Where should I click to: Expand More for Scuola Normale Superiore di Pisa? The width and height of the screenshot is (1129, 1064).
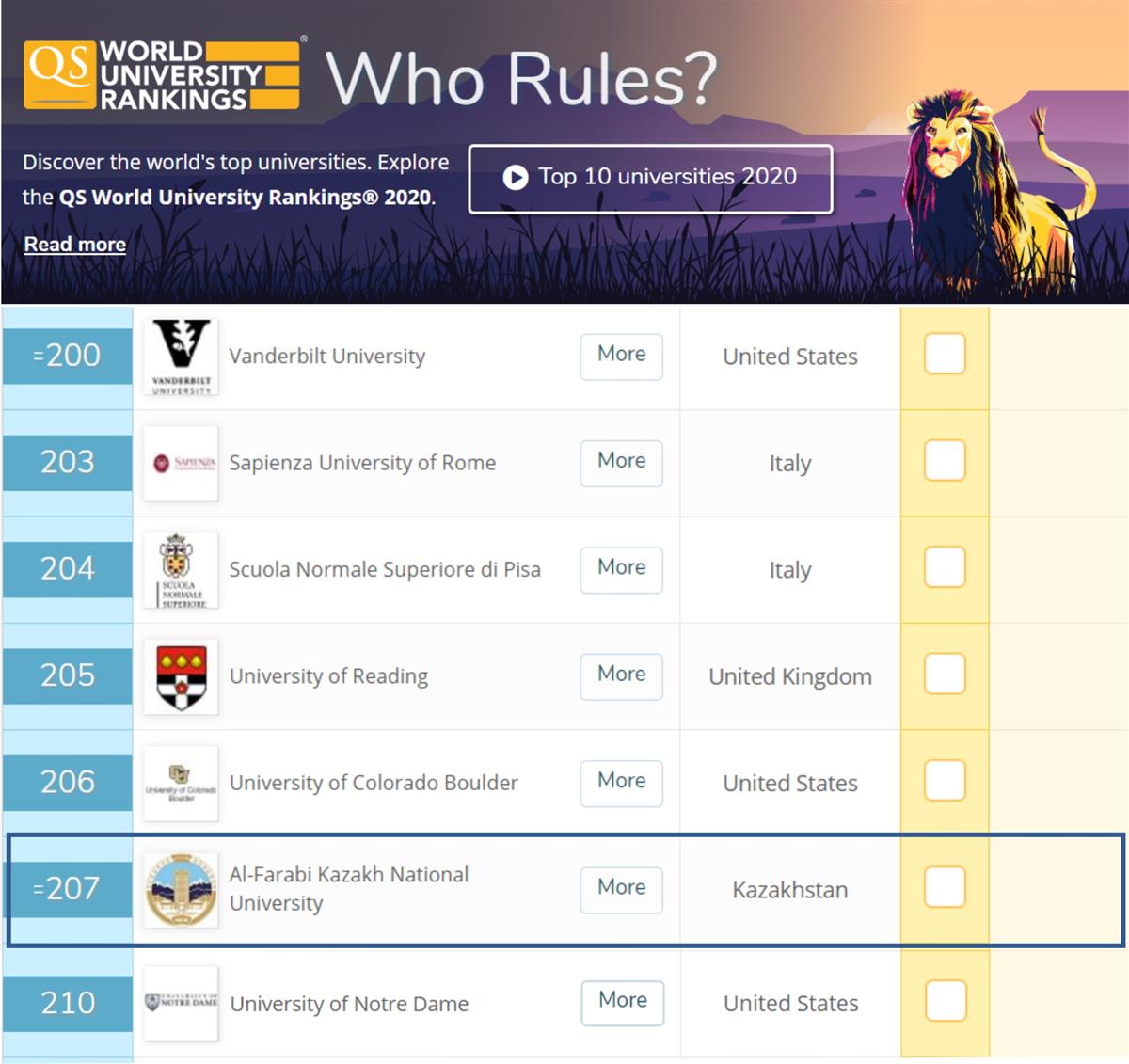[x=621, y=568]
